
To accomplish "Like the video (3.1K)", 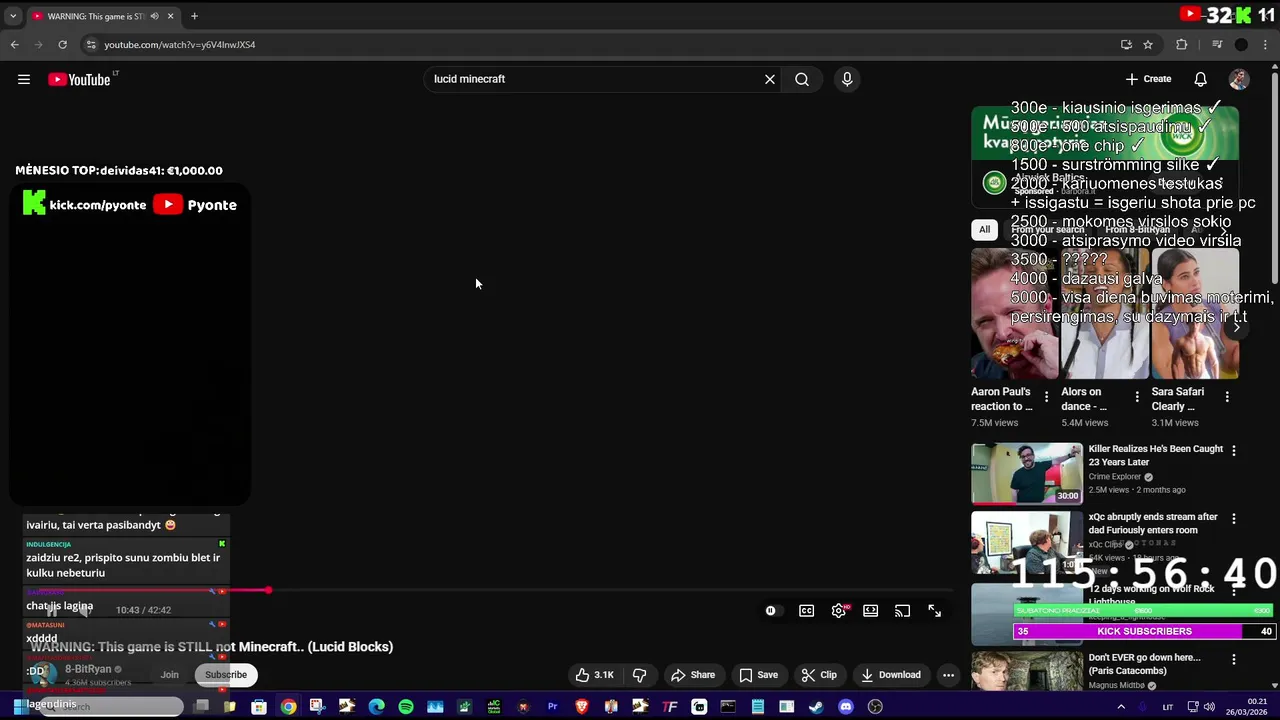I will coord(594,675).
